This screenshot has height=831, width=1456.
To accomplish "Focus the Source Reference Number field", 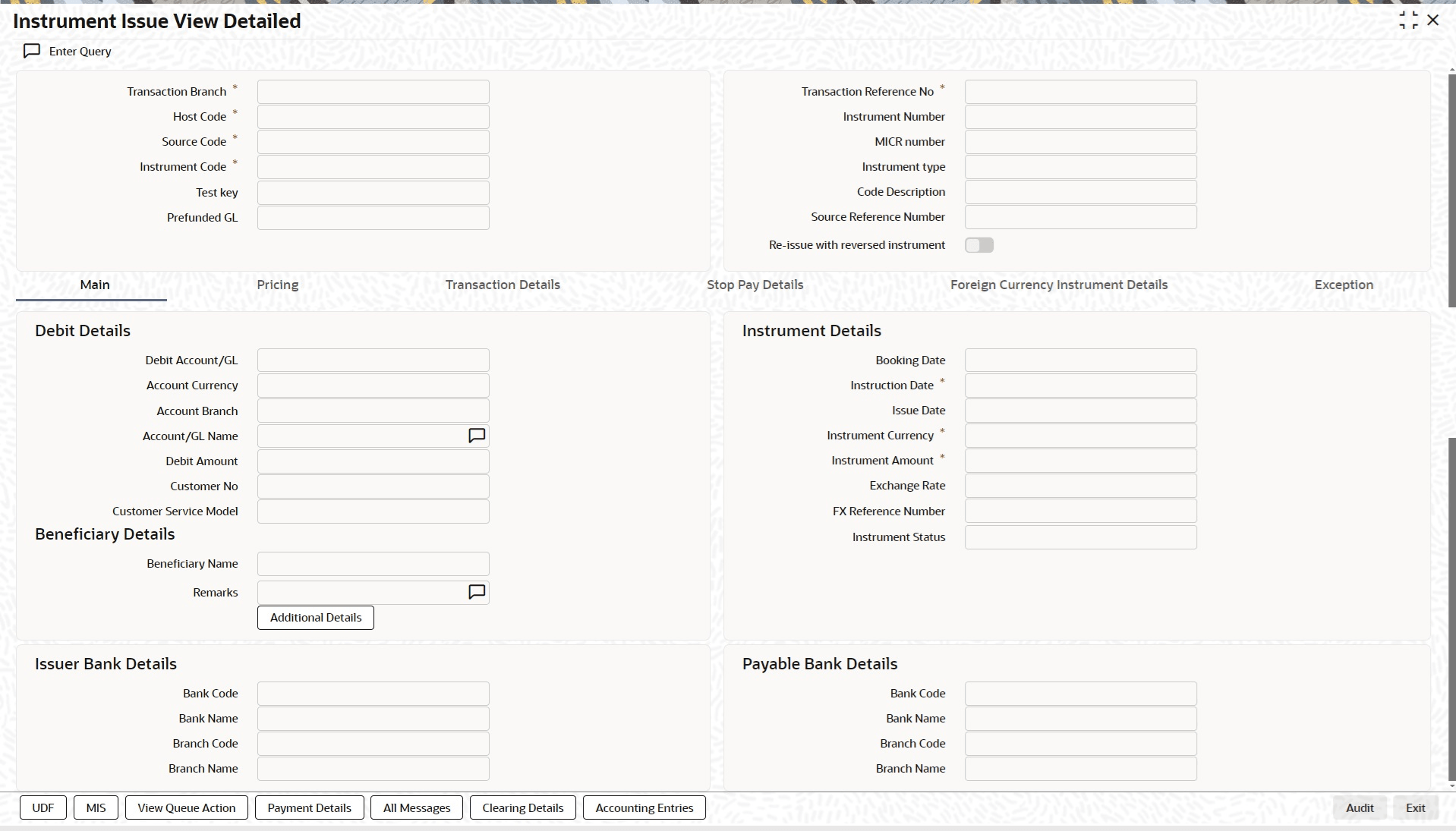I will pos(1081,217).
